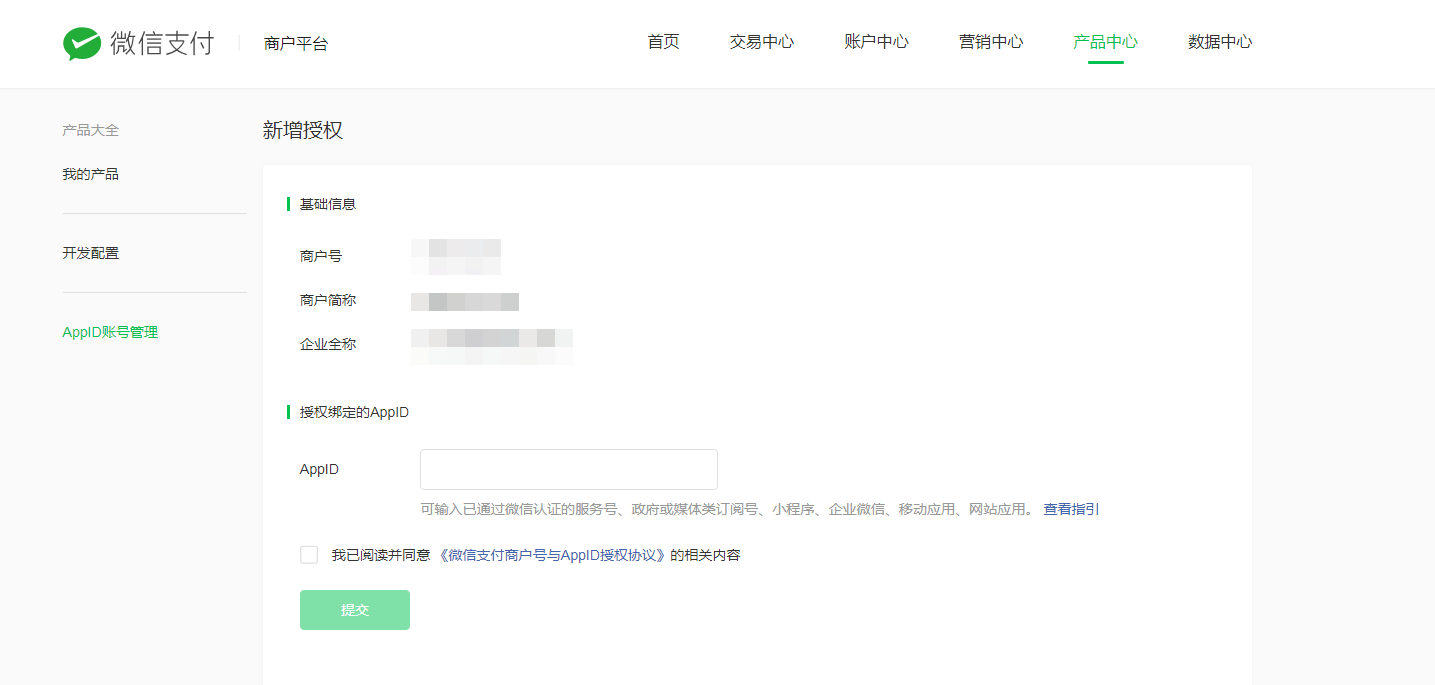Open the 交易中心 navigation tab
1435x685 pixels.
[x=762, y=42]
